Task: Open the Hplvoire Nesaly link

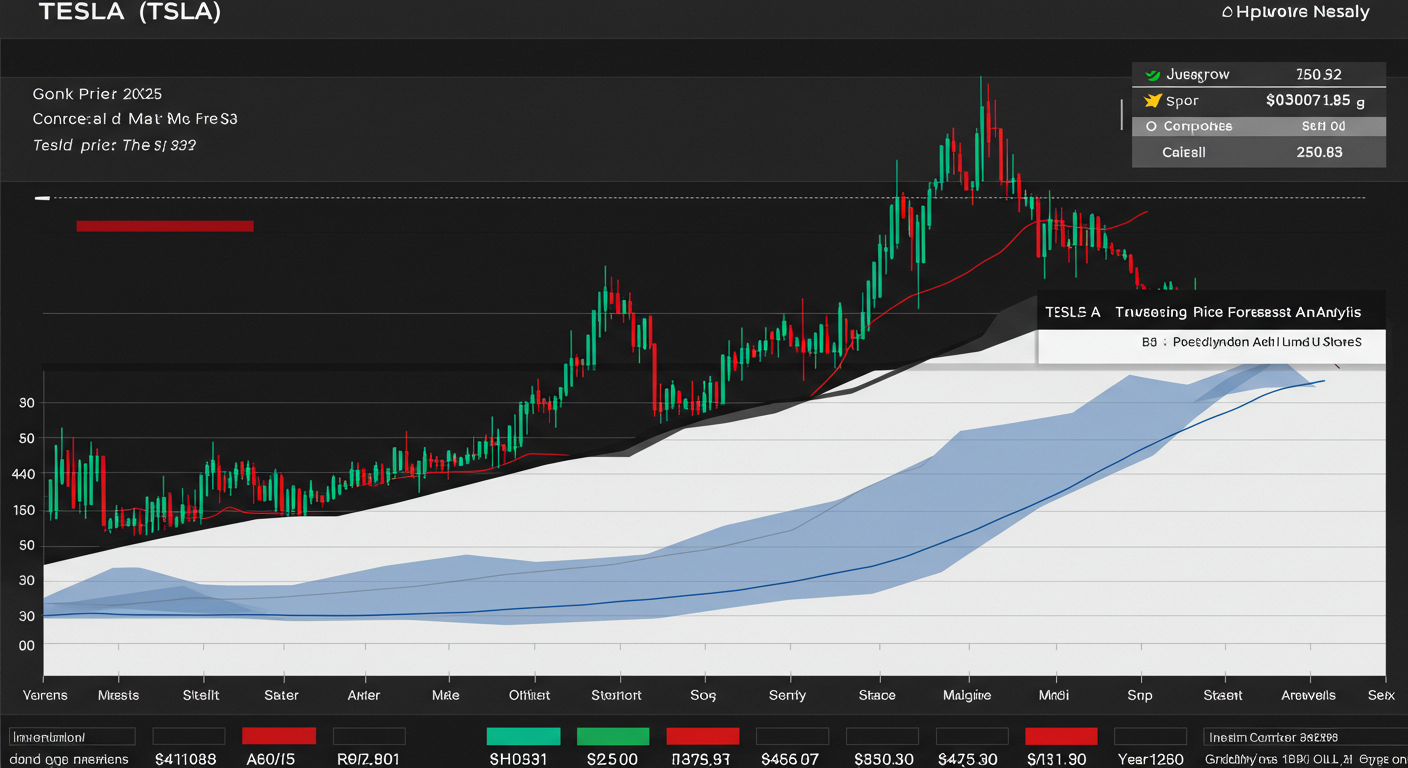Action: [1303, 12]
